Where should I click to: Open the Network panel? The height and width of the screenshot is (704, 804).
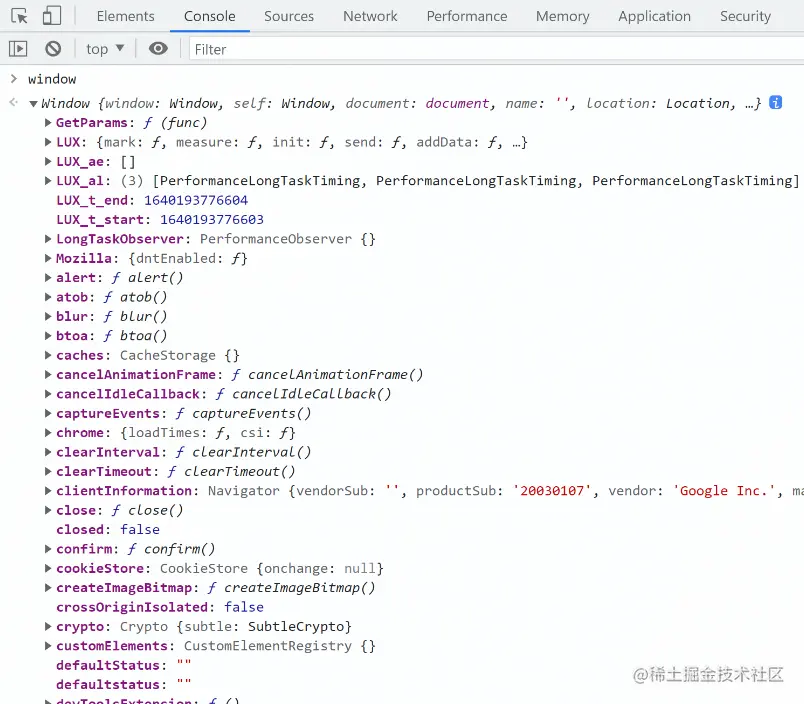tap(370, 16)
